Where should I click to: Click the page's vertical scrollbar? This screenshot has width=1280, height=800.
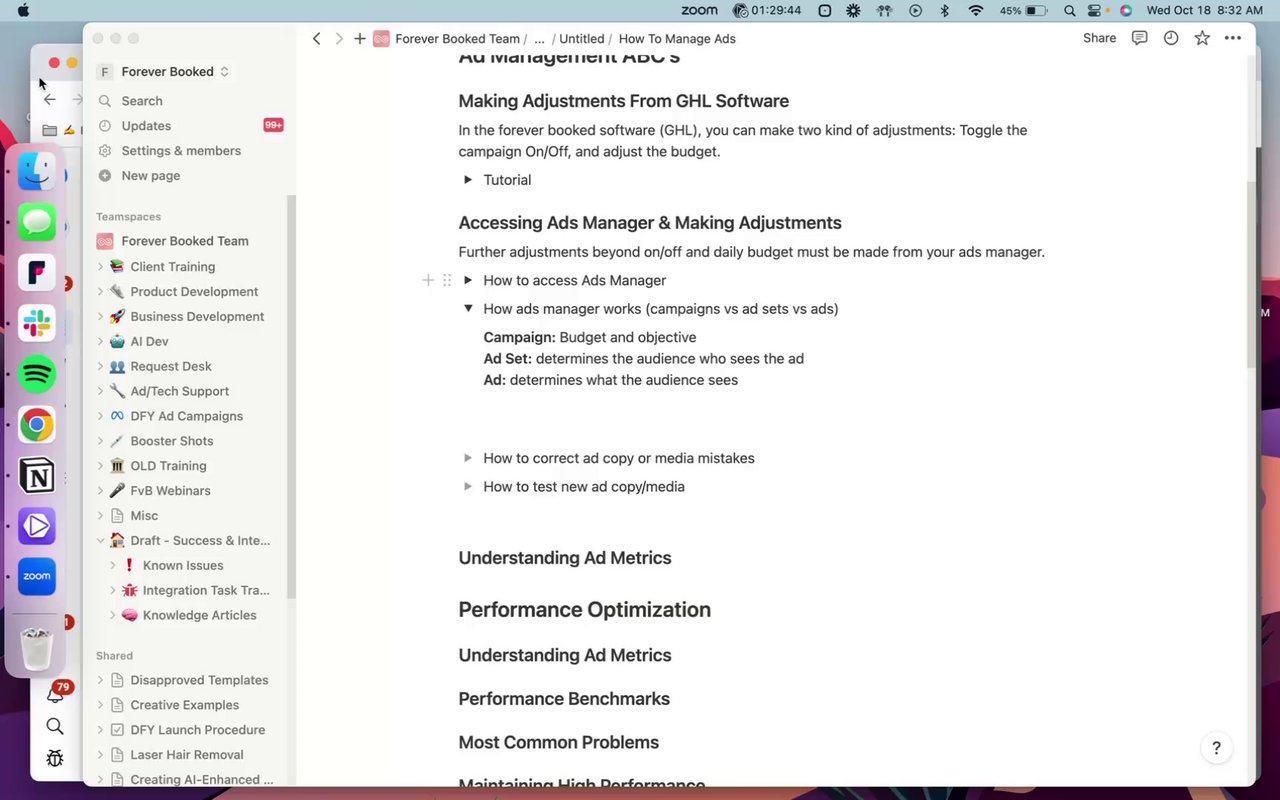point(1251,274)
